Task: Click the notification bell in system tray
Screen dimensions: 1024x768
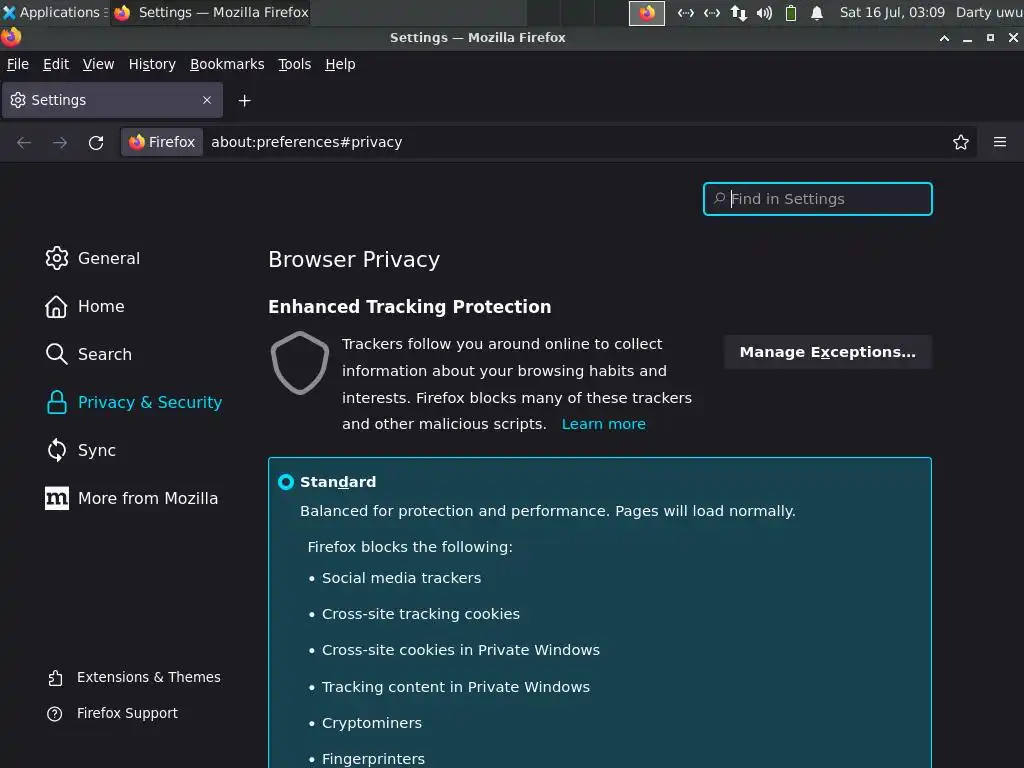Action: pyautogui.click(x=817, y=13)
